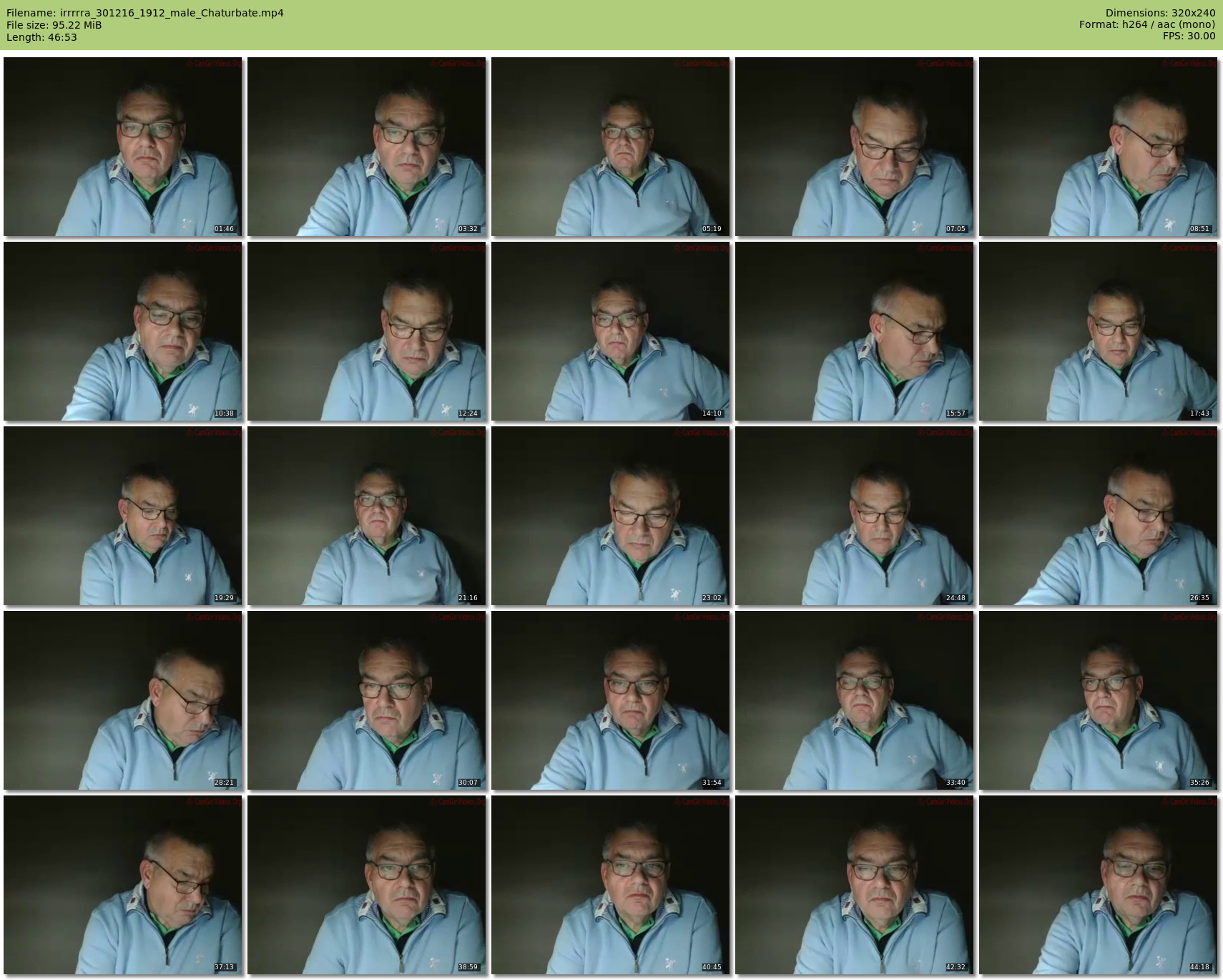The height and width of the screenshot is (980, 1223).
Task: Click the Filename line in the header
Action: point(145,13)
